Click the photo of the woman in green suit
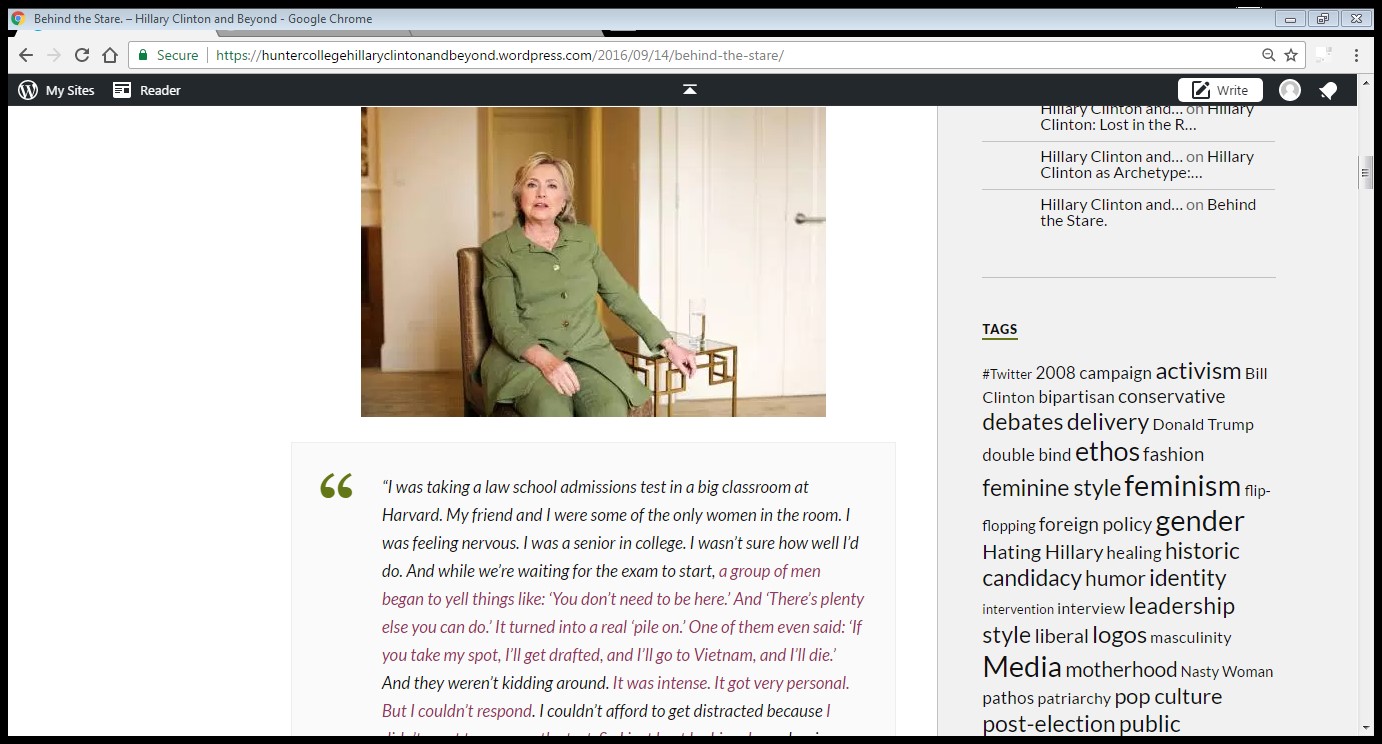Screen dimensions: 1382x744 pos(593,262)
